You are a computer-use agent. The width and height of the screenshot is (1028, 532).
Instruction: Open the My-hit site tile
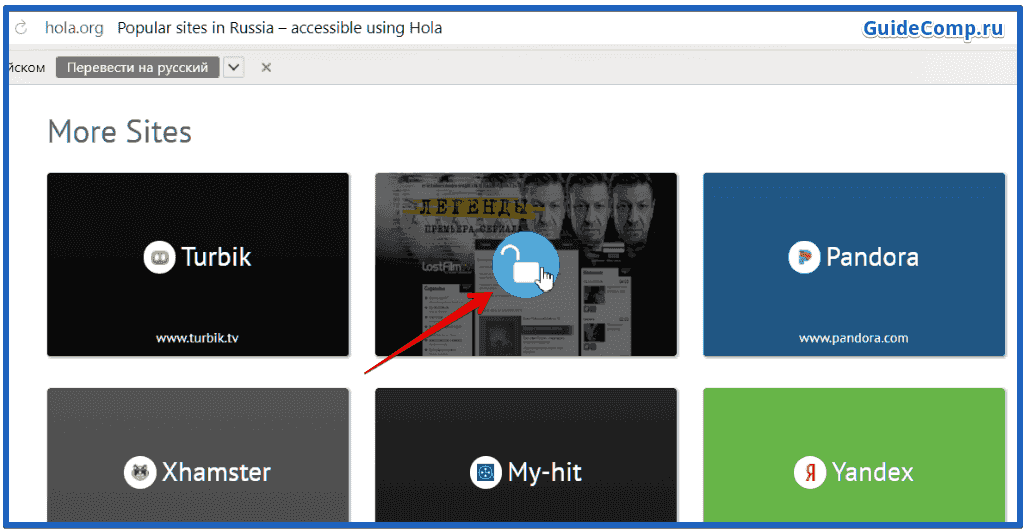[x=526, y=455]
